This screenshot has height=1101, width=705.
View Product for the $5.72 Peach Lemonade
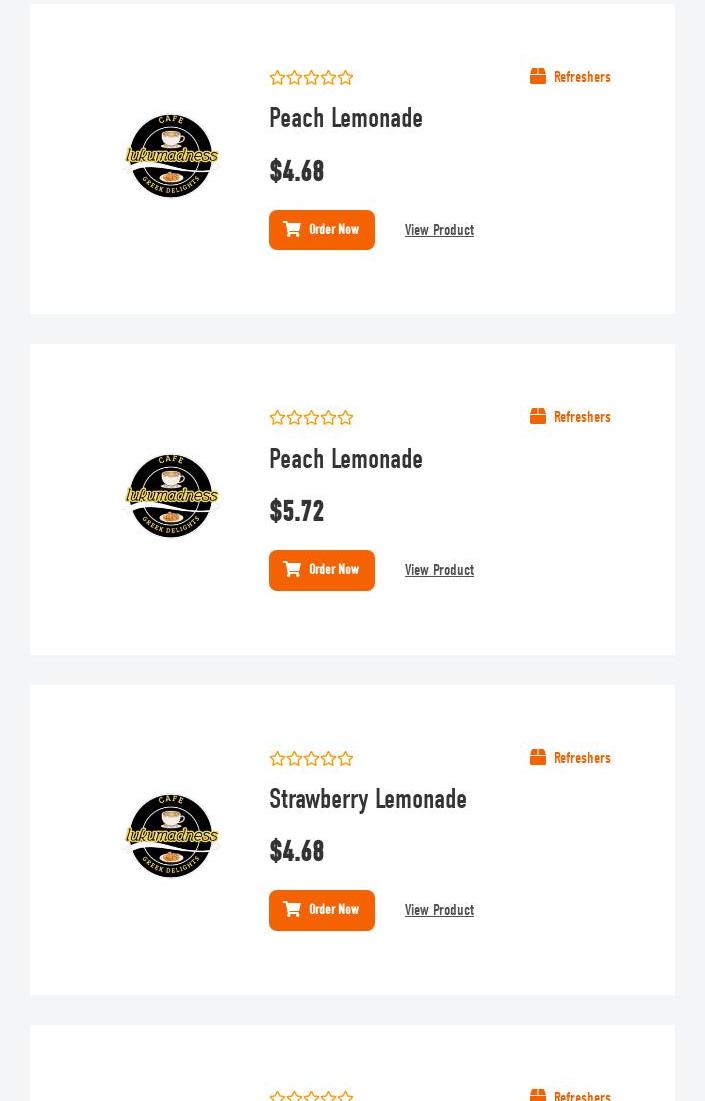pyautogui.click(x=440, y=570)
